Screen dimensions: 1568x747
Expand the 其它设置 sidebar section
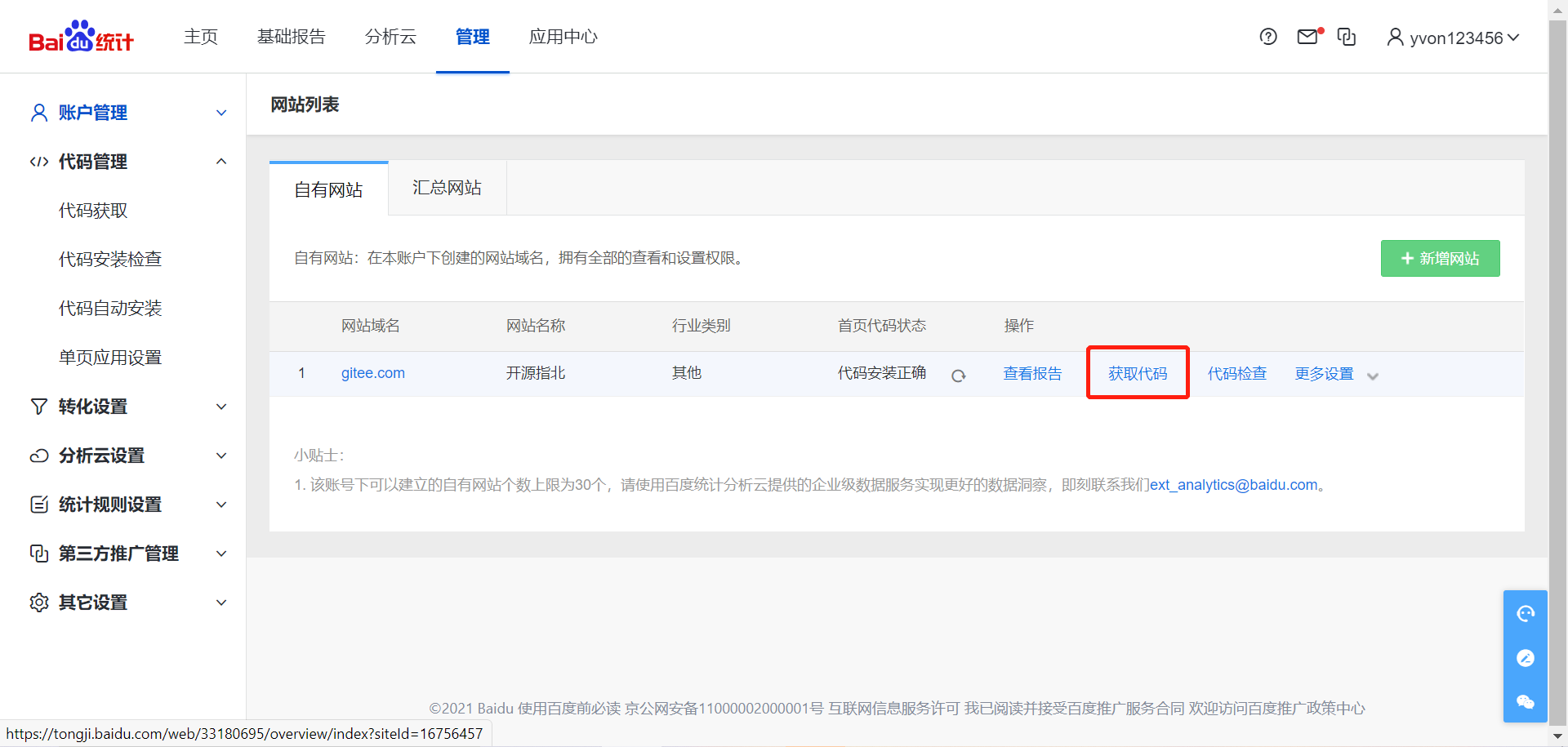tap(221, 602)
